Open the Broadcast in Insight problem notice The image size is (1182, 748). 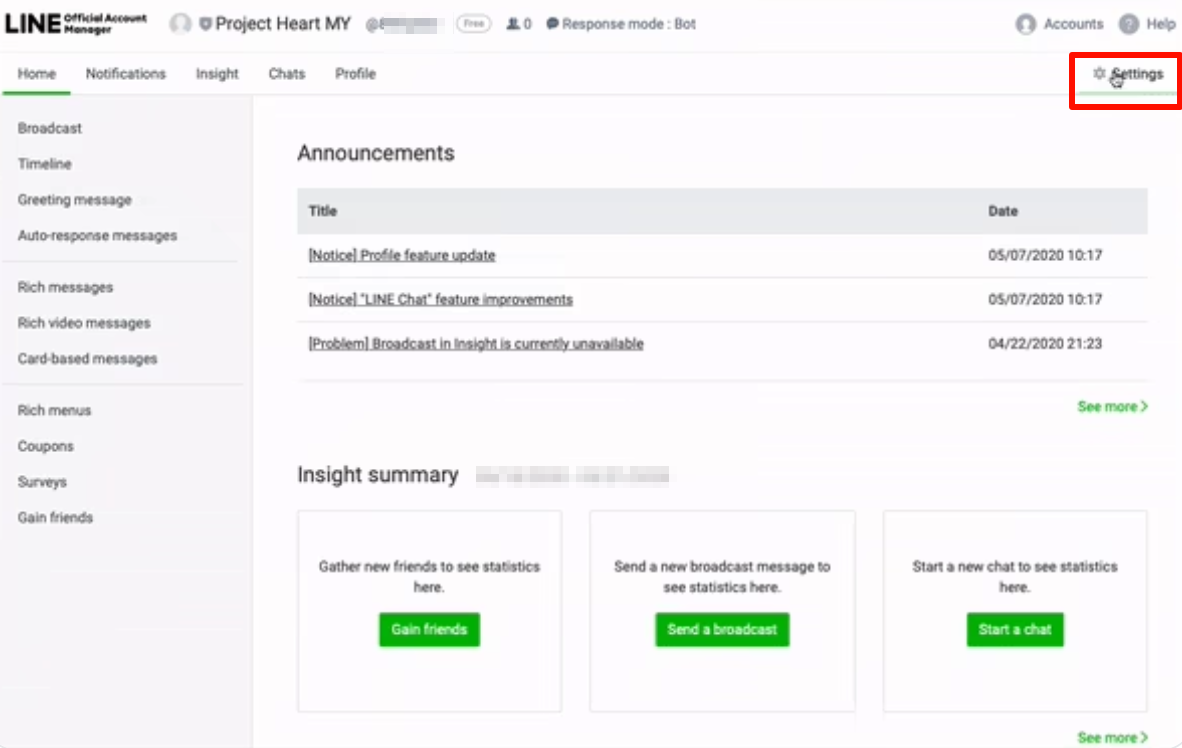[x=476, y=344]
